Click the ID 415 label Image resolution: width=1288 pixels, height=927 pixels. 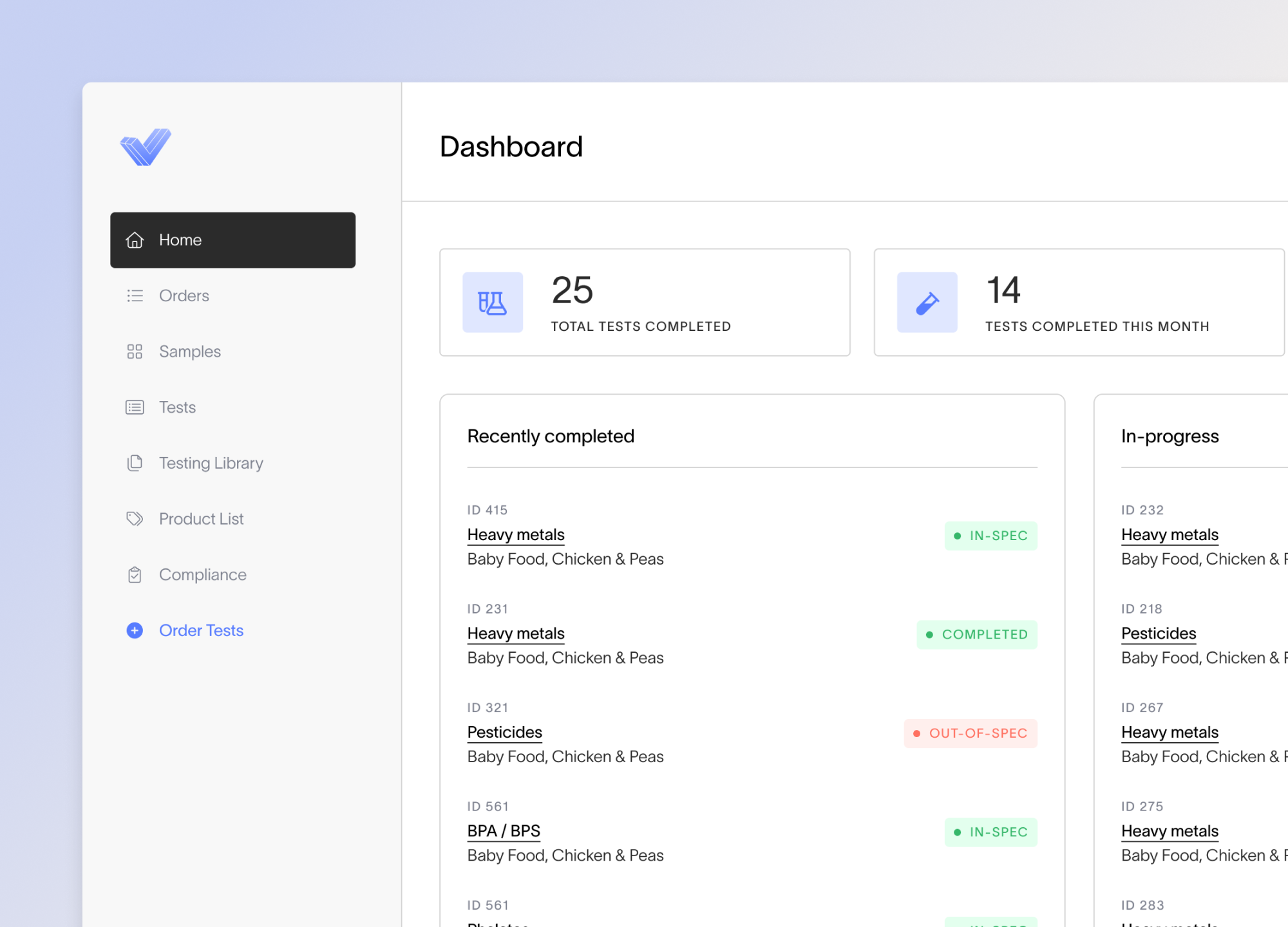pos(488,510)
